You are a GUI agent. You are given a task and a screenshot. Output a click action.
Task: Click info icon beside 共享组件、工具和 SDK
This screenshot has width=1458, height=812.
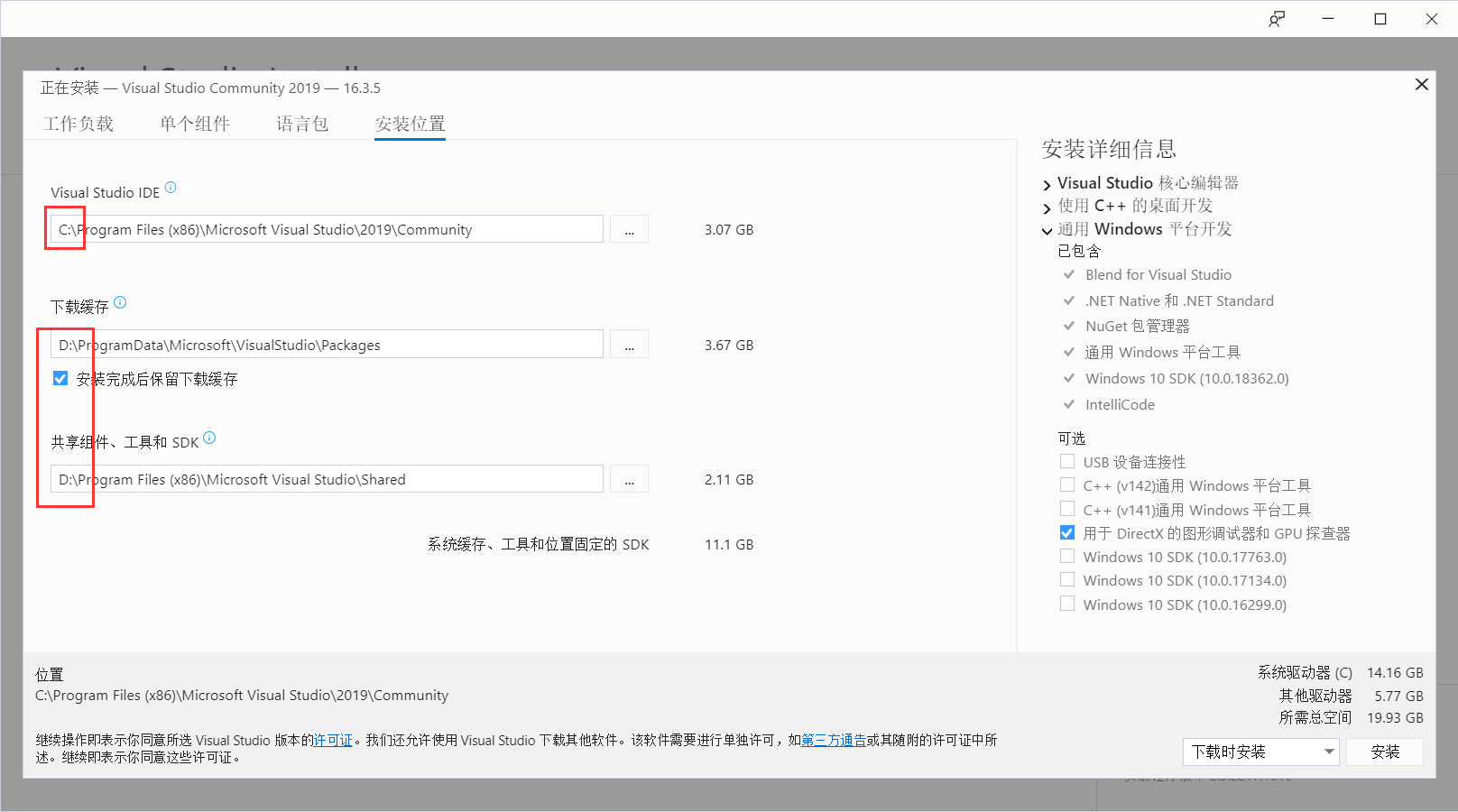[209, 438]
